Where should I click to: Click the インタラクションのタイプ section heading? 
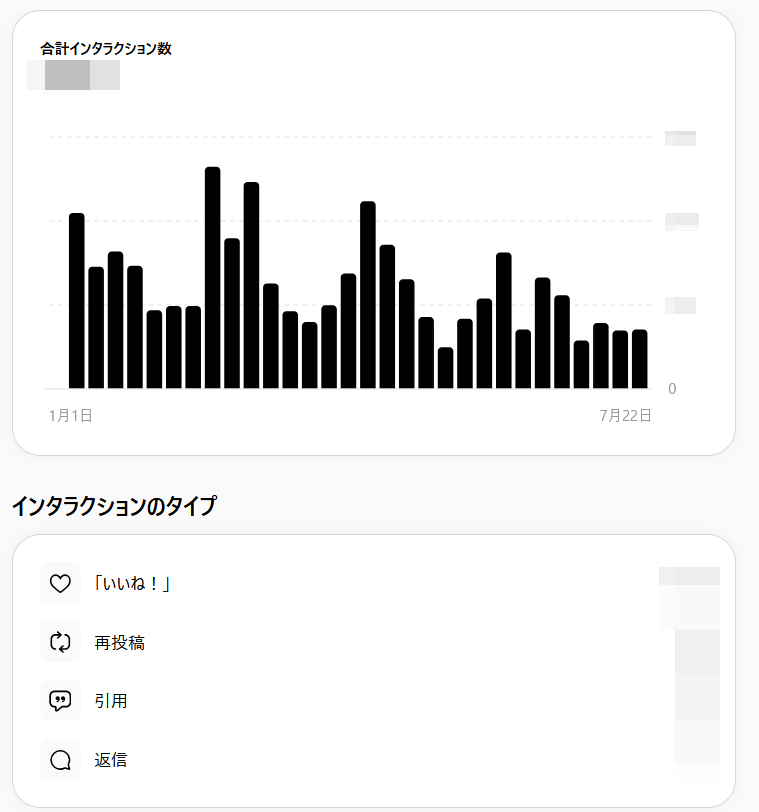click(x=114, y=506)
